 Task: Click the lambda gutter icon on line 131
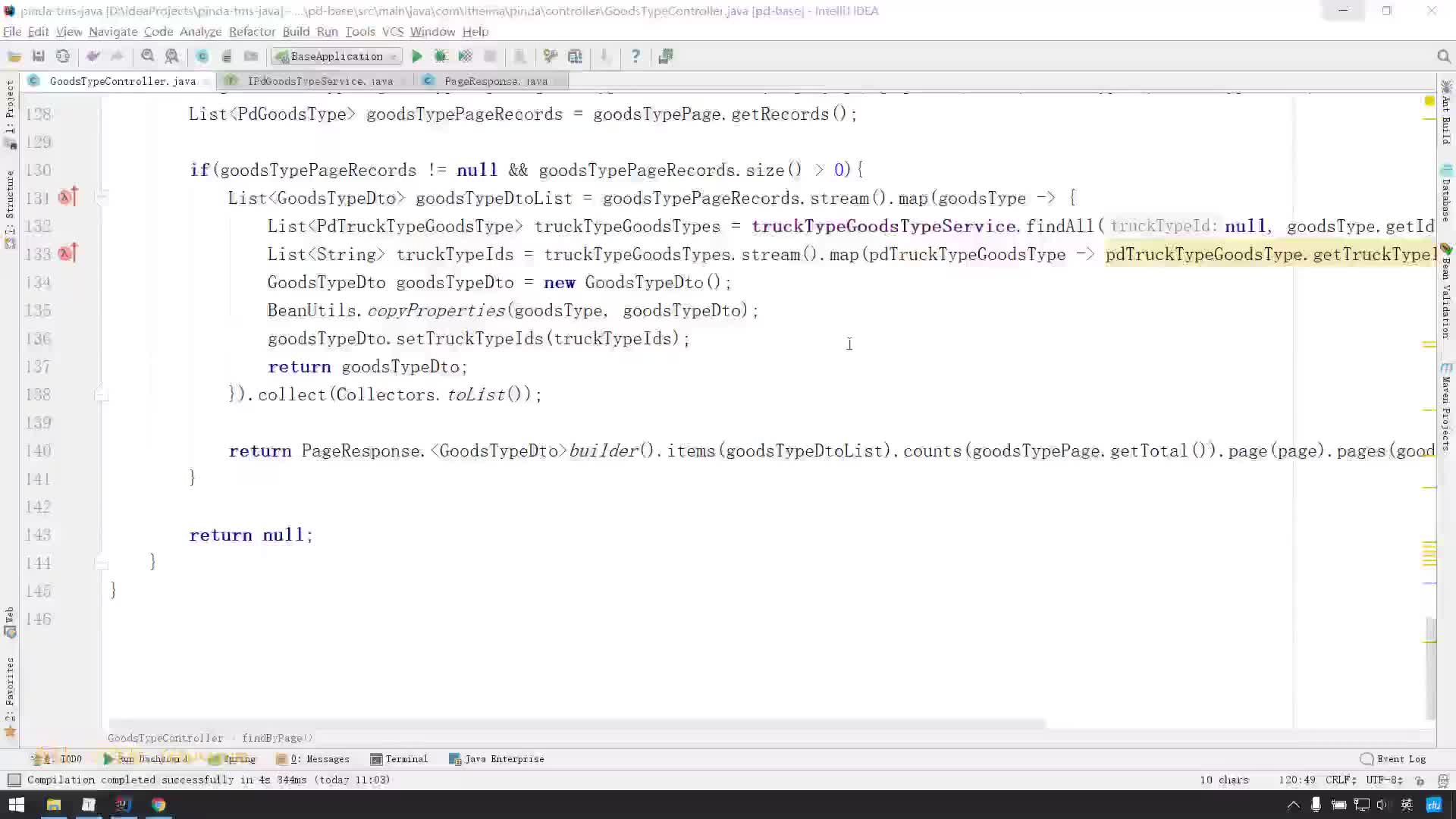(x=67, y=197)
